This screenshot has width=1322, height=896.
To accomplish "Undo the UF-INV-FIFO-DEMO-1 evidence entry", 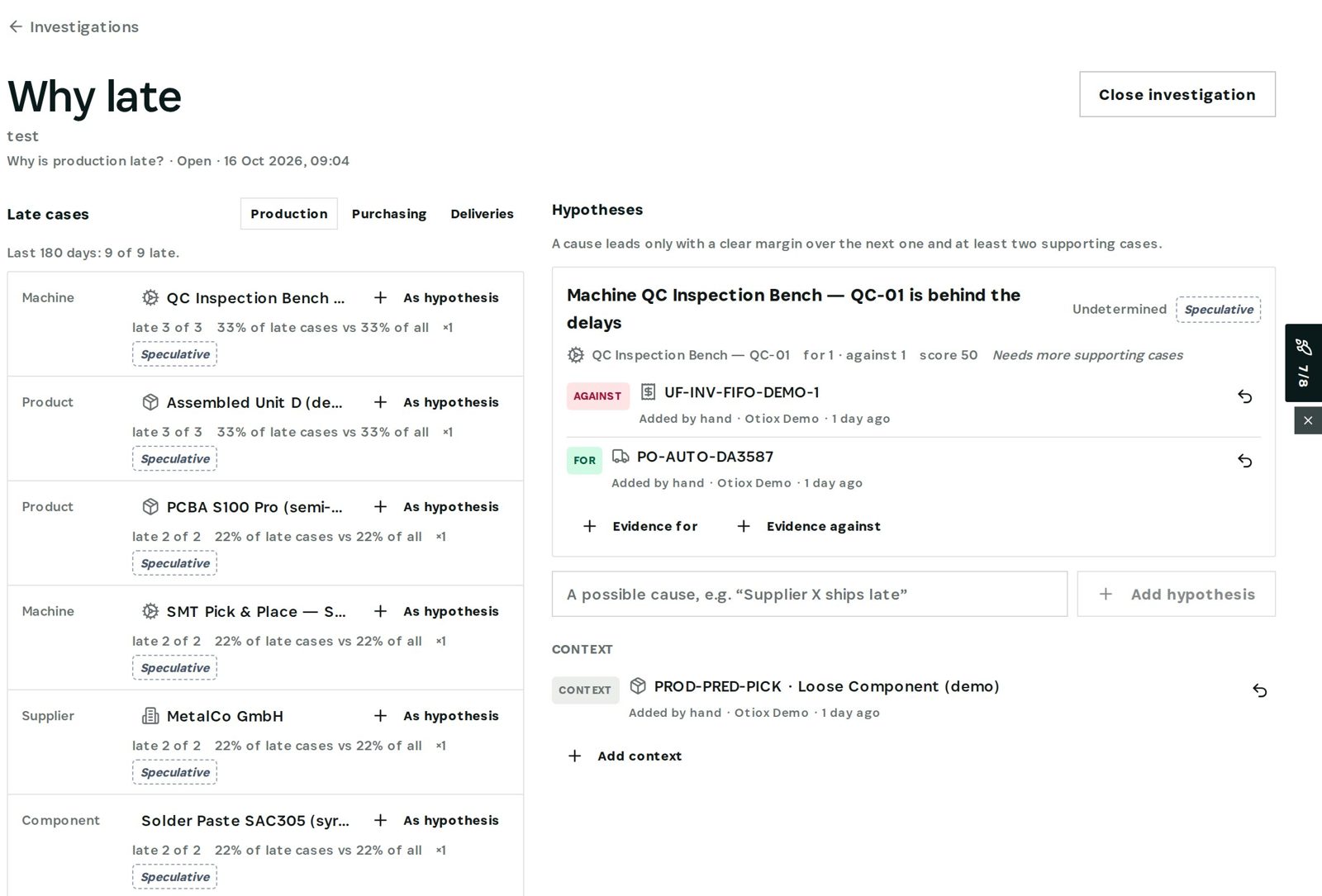I will tap(1244, 396).
